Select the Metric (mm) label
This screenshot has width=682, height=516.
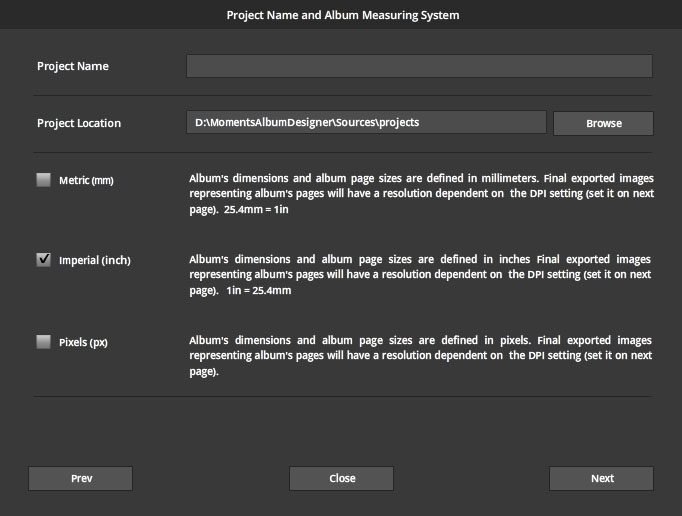point(86,180)
